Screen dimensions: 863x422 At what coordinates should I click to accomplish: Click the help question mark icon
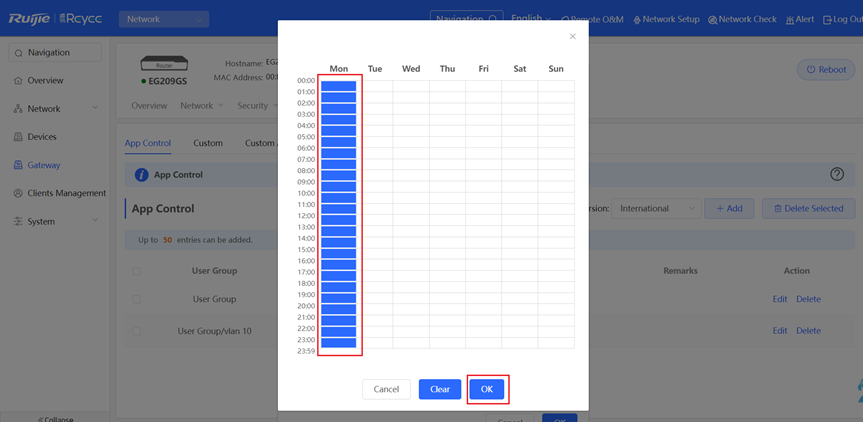[837, 174]
